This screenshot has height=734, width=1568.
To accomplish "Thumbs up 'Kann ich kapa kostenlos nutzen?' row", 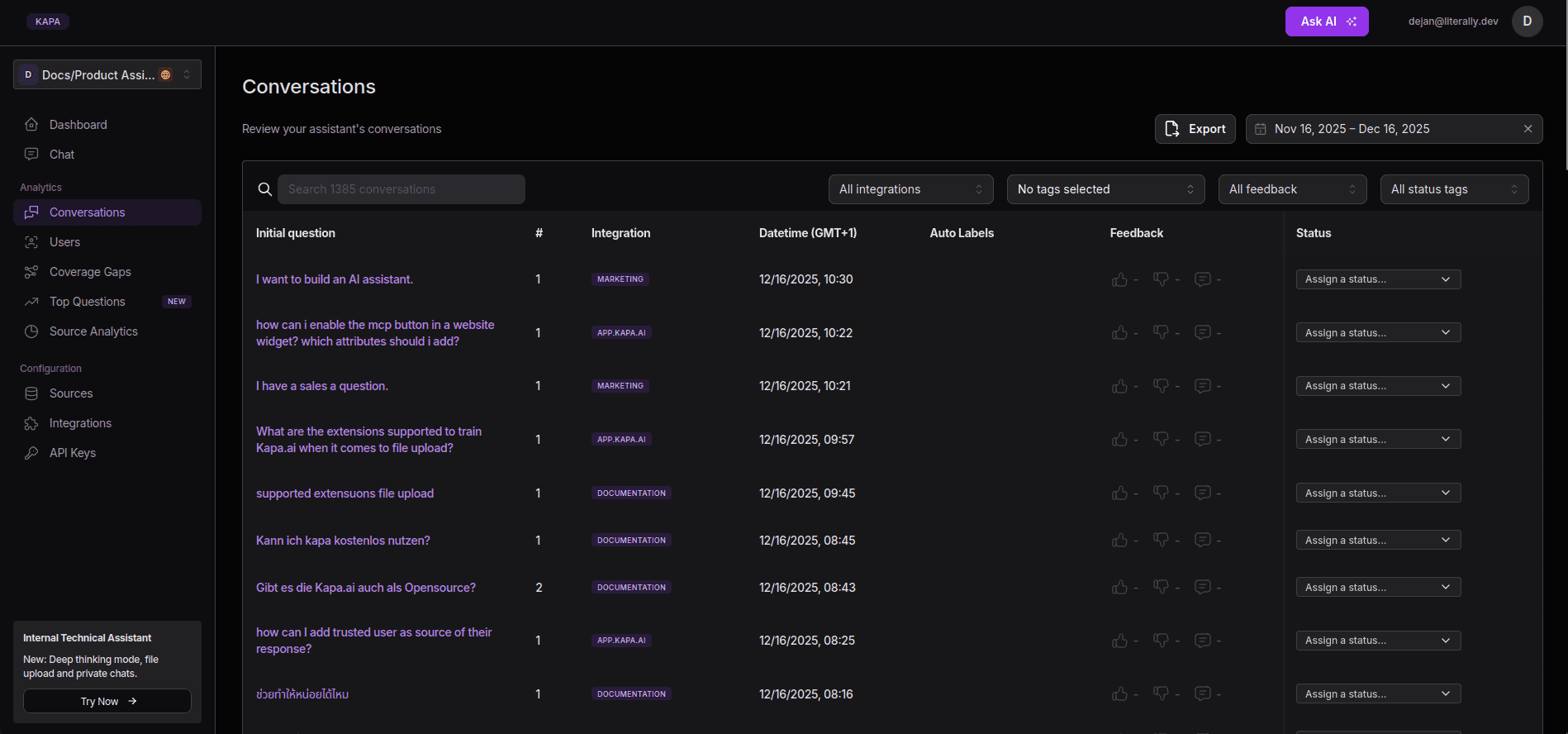I will (x=1119, y=540).
